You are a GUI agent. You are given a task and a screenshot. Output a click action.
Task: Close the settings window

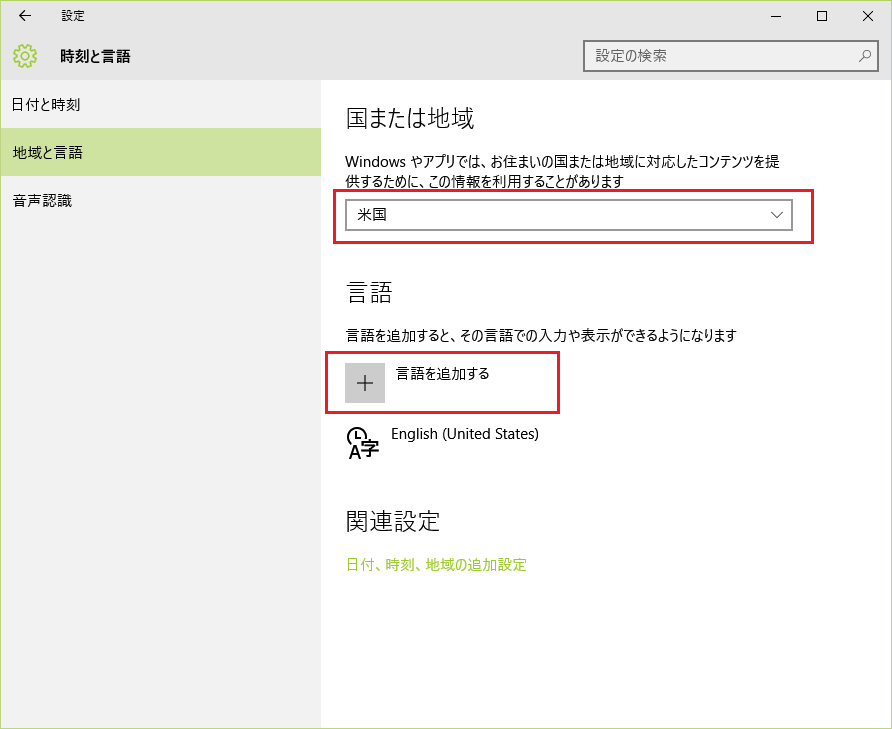pos(868,16)
